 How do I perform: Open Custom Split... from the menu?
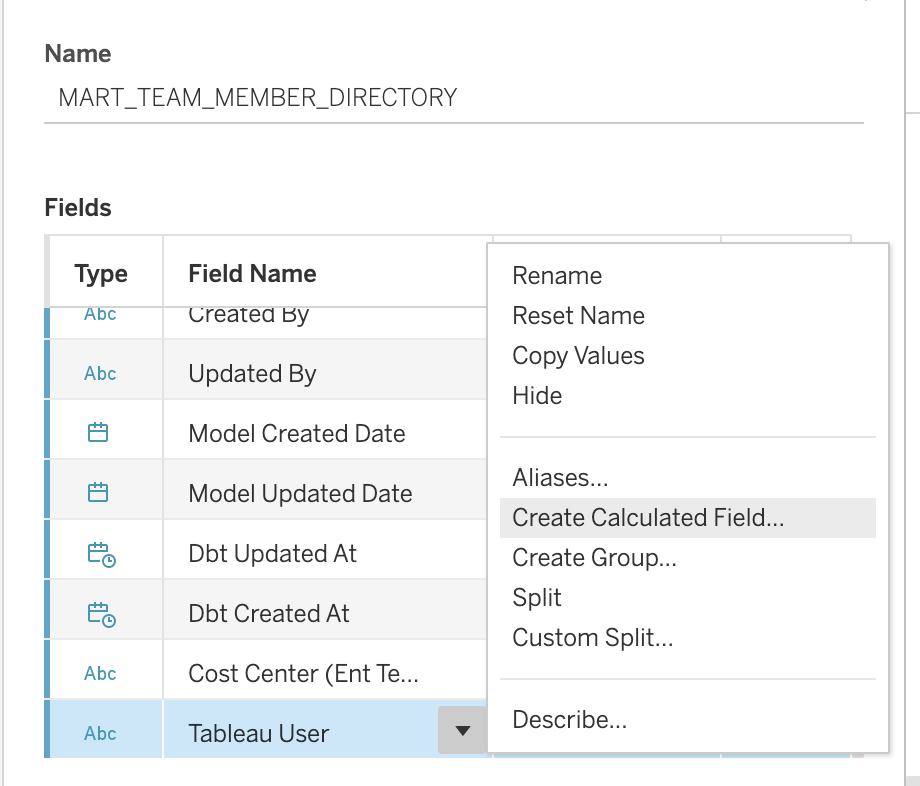(592, 638)
